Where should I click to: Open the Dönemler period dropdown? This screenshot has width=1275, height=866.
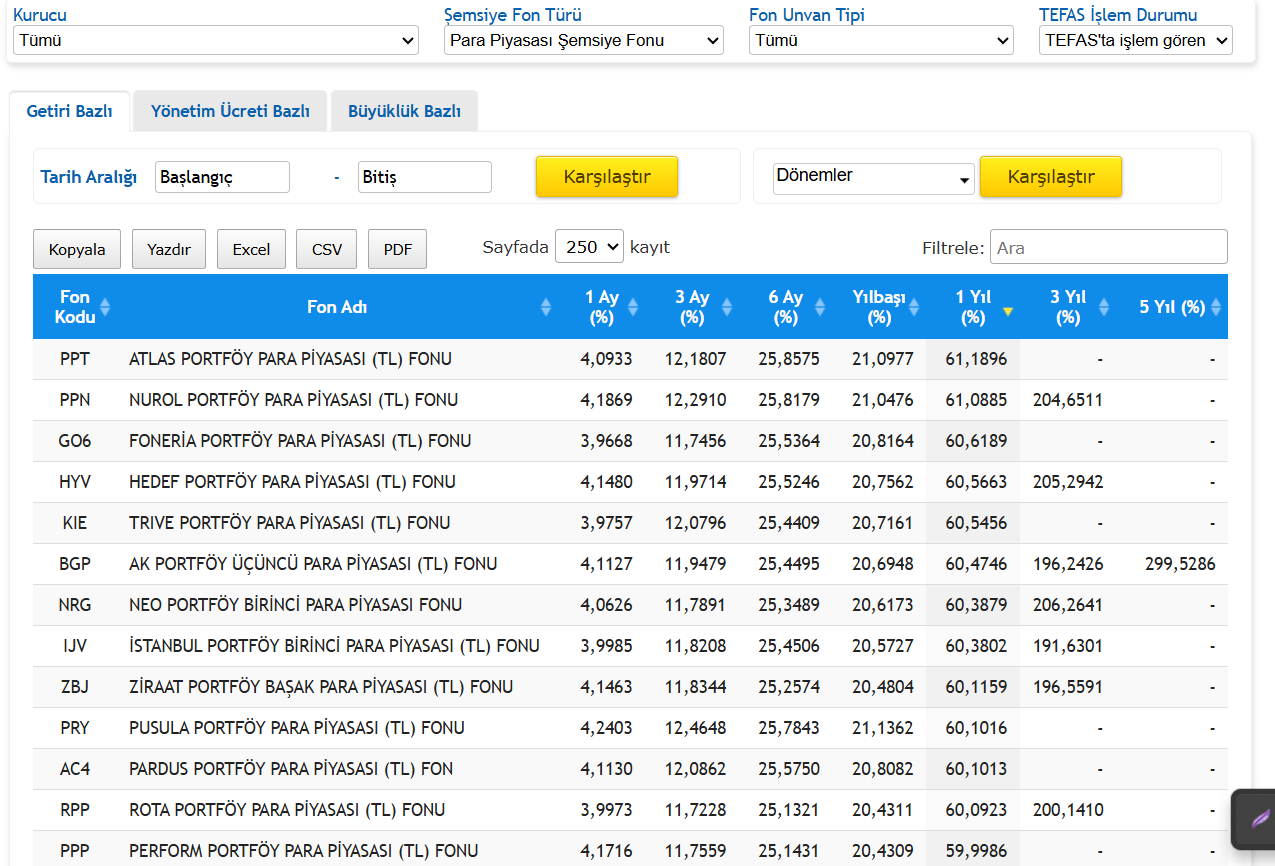(874, 177)
